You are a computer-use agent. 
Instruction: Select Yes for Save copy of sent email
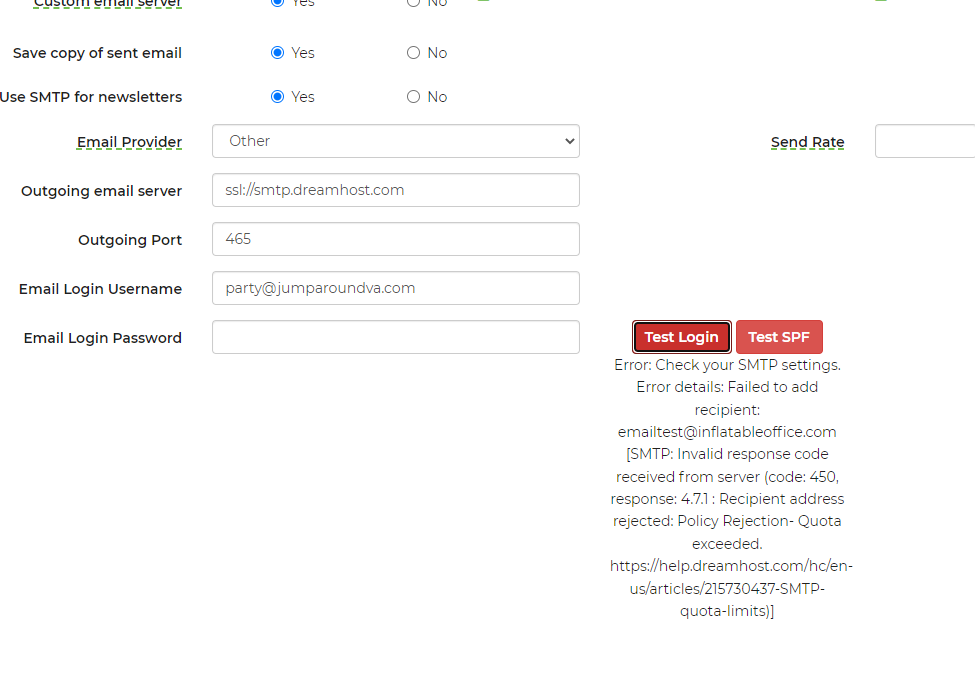tap(278, 53)
